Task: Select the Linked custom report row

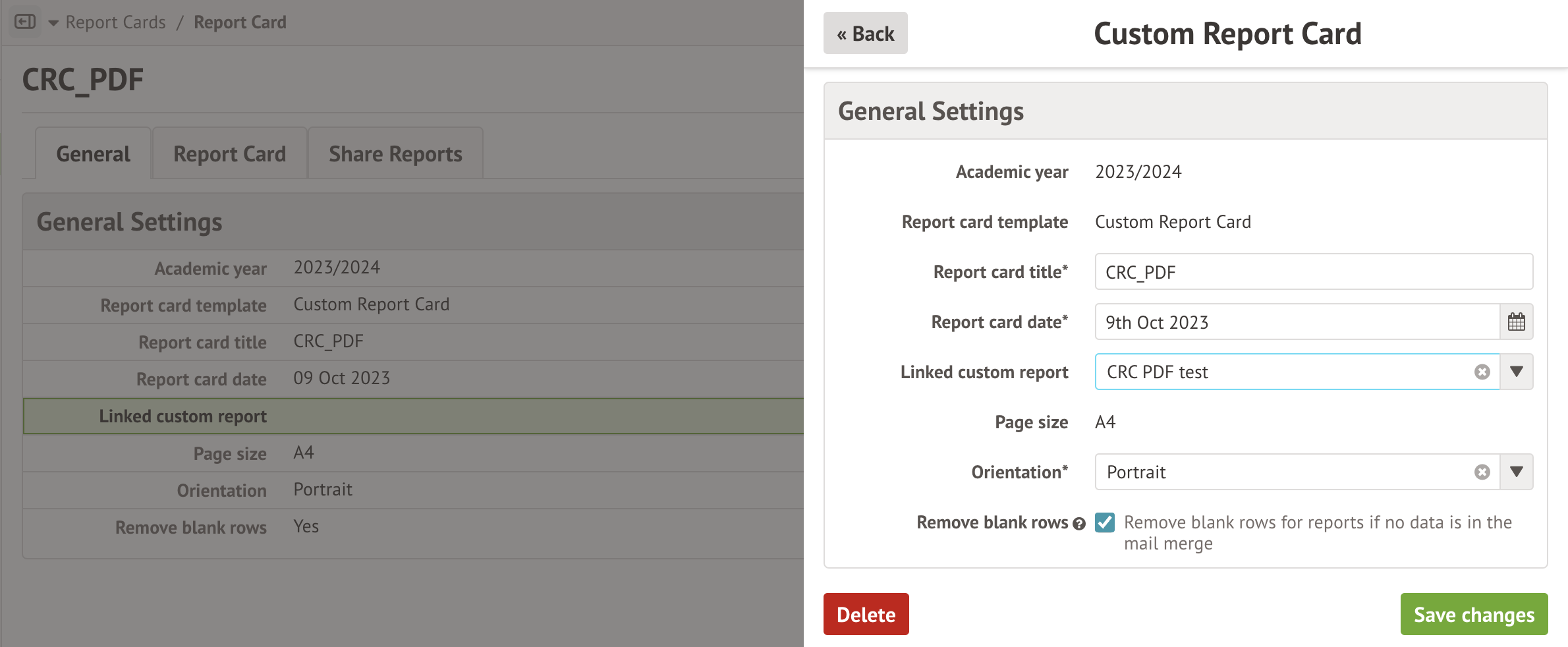Action: (x=413, y=416)
